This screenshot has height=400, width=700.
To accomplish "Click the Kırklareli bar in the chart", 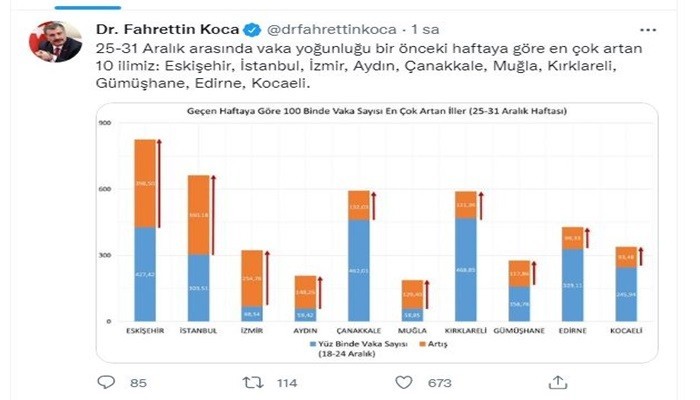I will 466,256.
